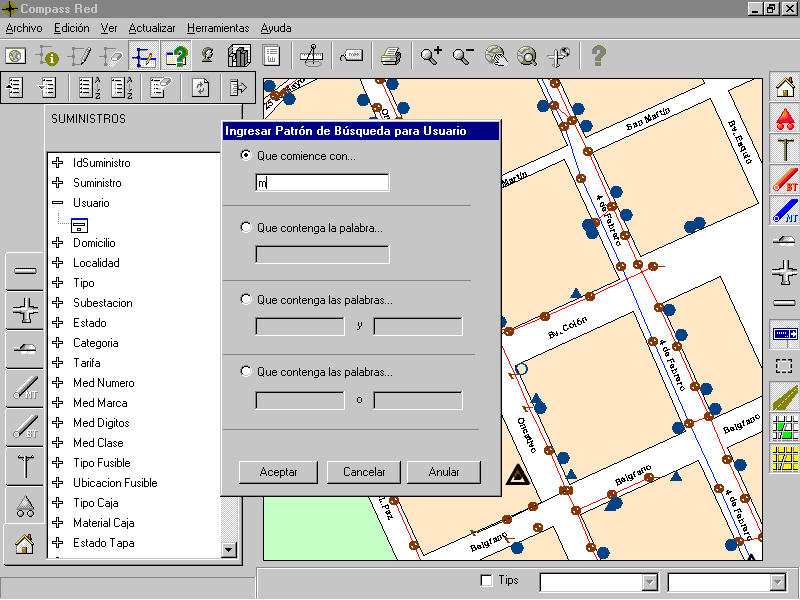
Task: Select the zoom in magnifier tool
Action: click(431, 56)
